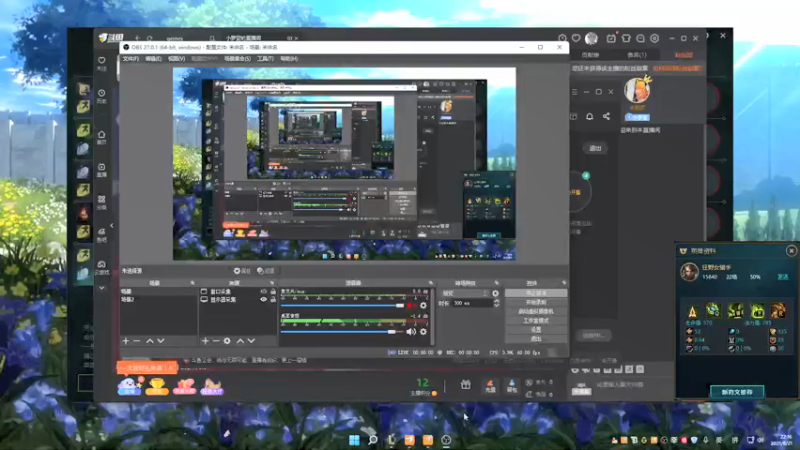This screenshot has width=800, height=450.
Task: Pop out the Scenes dock with its header icon
Action: (x=192, y=283)
